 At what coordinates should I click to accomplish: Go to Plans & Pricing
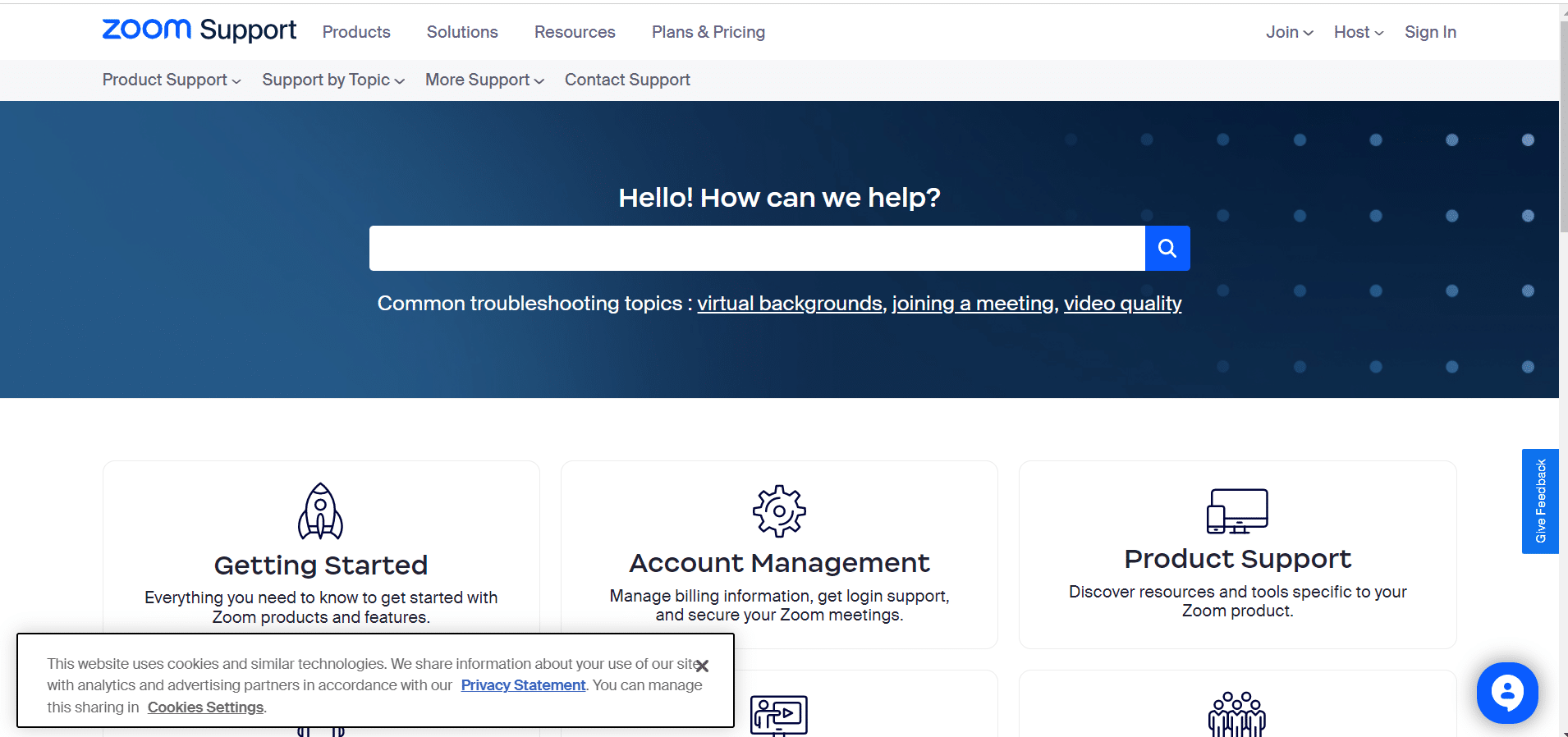click(708, 32)
